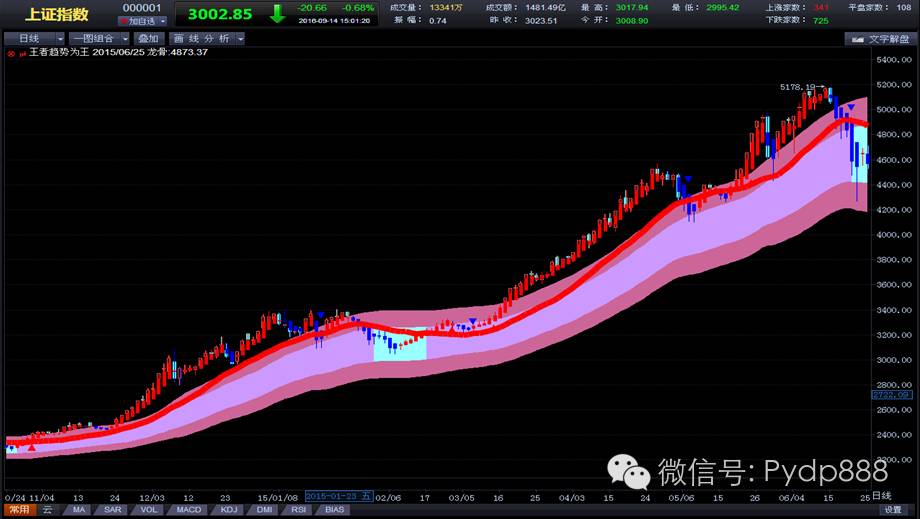Viewport: 920px width, 519px height.
Task: Click the 5400.00 price axis label
Action: pos(894,60)
